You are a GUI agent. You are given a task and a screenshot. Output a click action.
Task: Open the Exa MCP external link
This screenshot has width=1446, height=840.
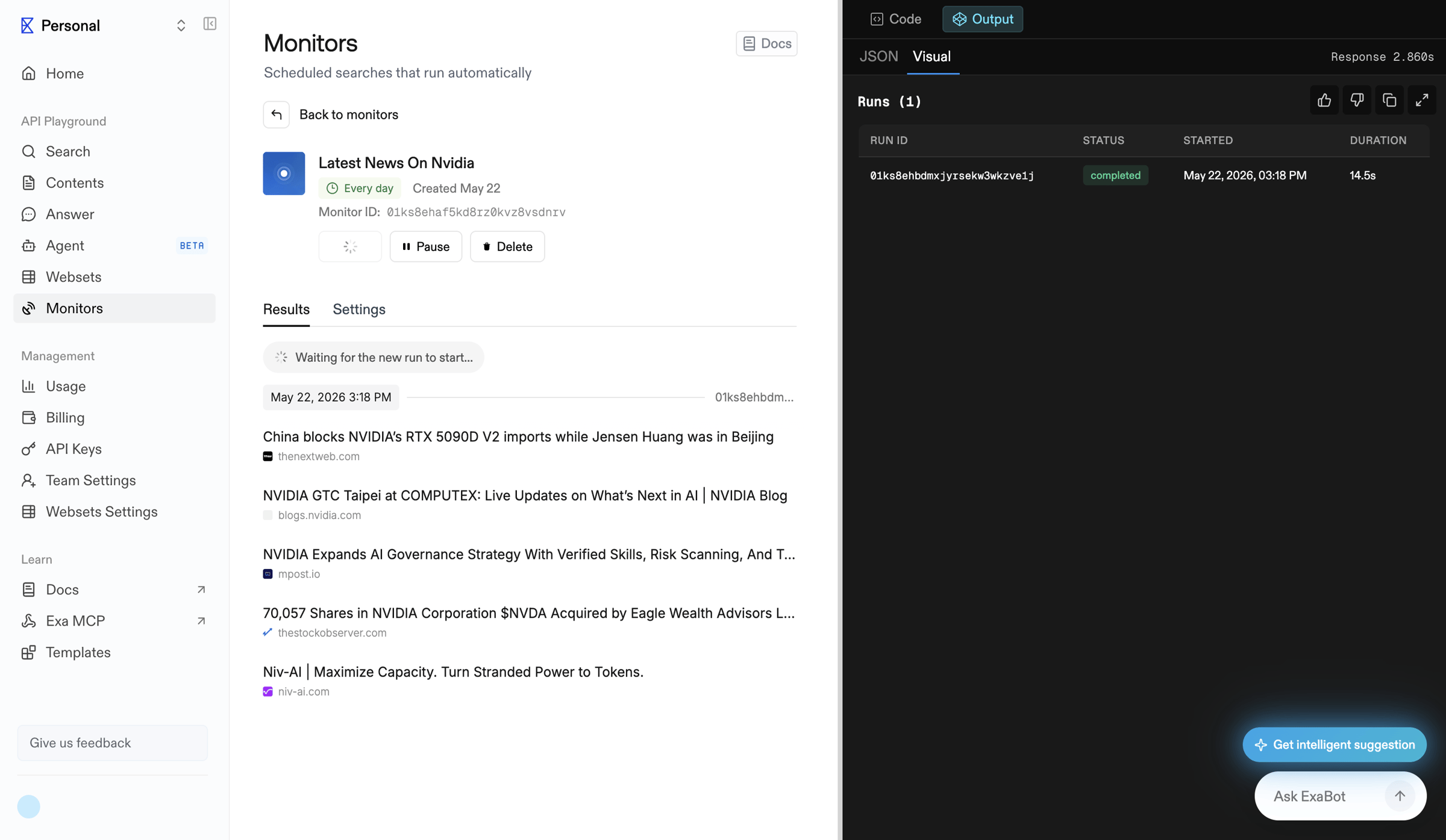[114, 621]
